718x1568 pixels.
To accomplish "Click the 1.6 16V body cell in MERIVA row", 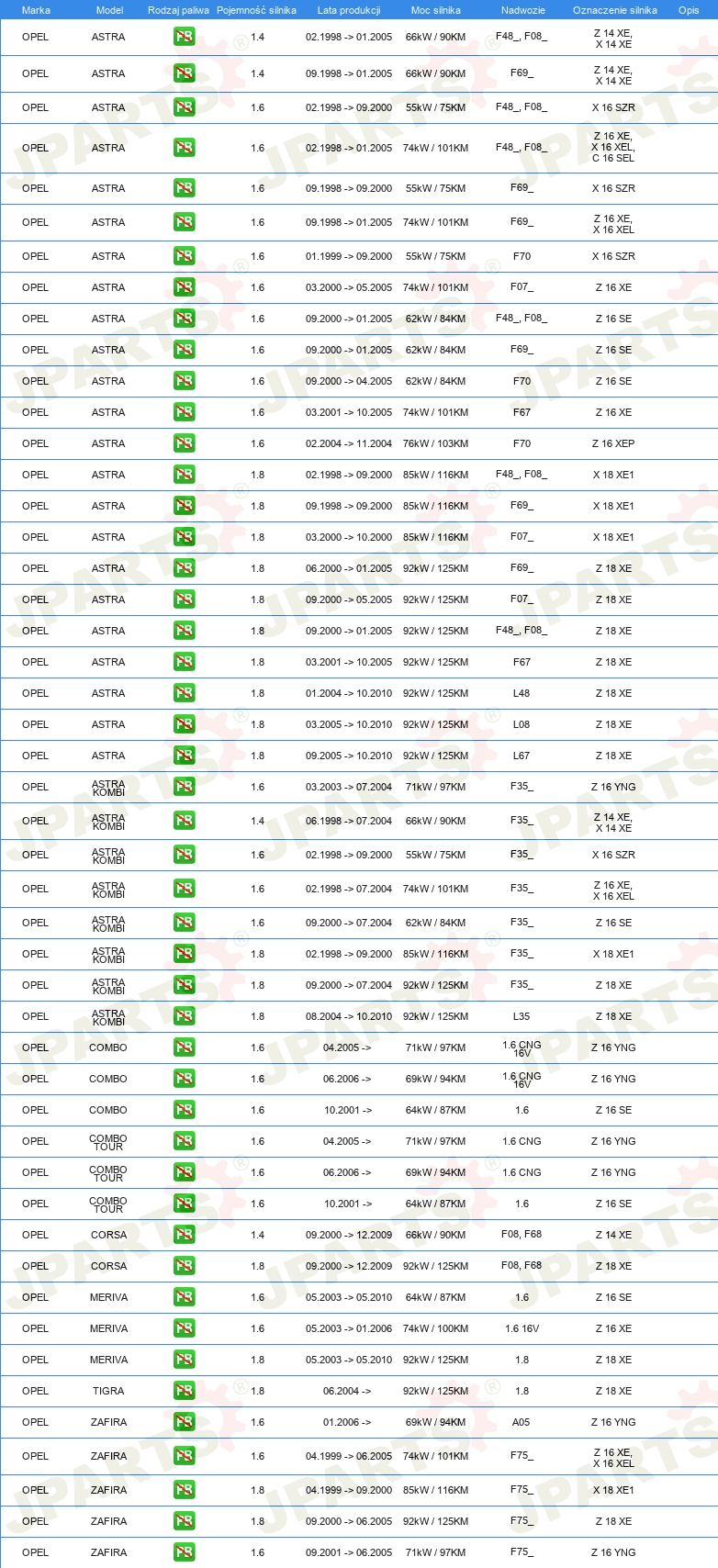I will [x=522, y=1328].
